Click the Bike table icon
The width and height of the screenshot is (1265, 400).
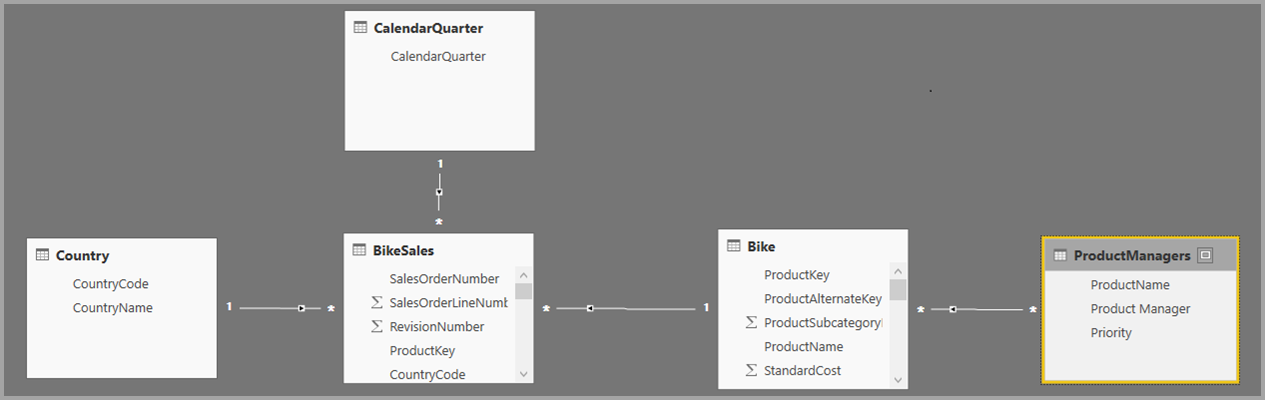pos(734,246)
